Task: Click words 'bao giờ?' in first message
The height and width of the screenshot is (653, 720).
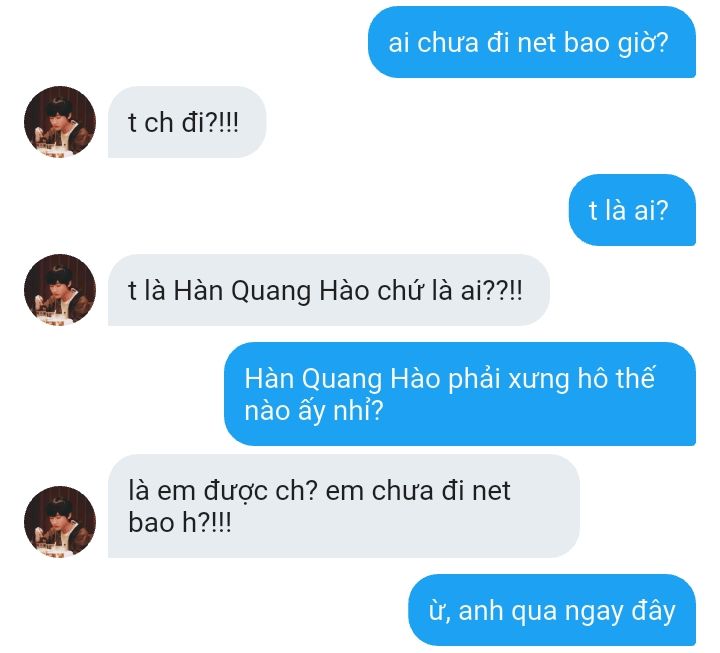Action: pyautogui.click(x=616, y=43)
